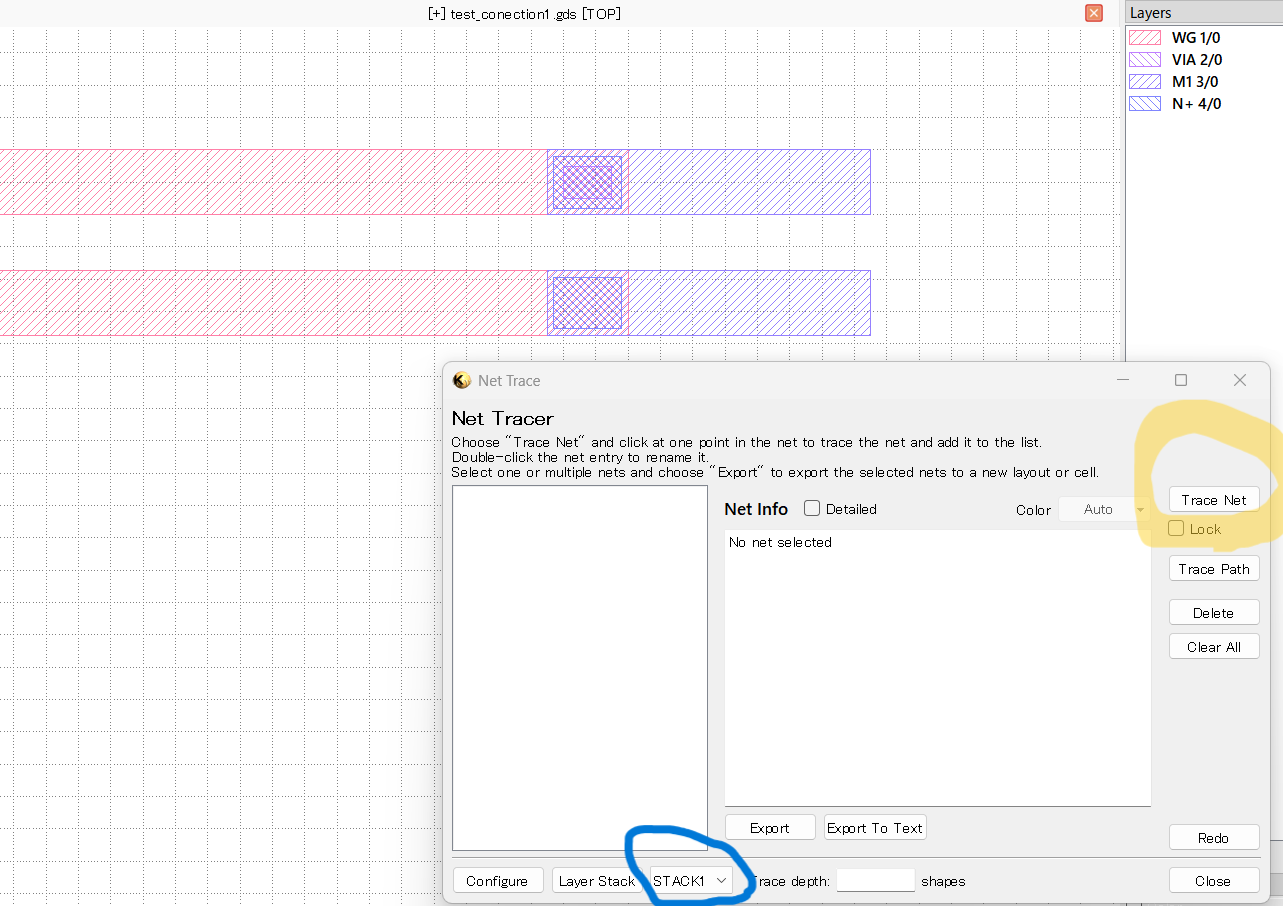Select the test_conection1.gds [TOP] title tab

(524, 14)
